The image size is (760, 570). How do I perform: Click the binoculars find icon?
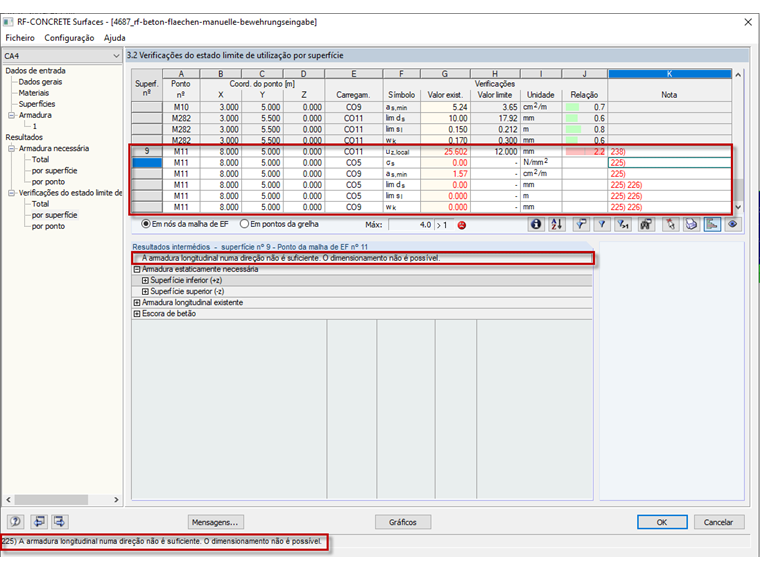tap(646, 224)
